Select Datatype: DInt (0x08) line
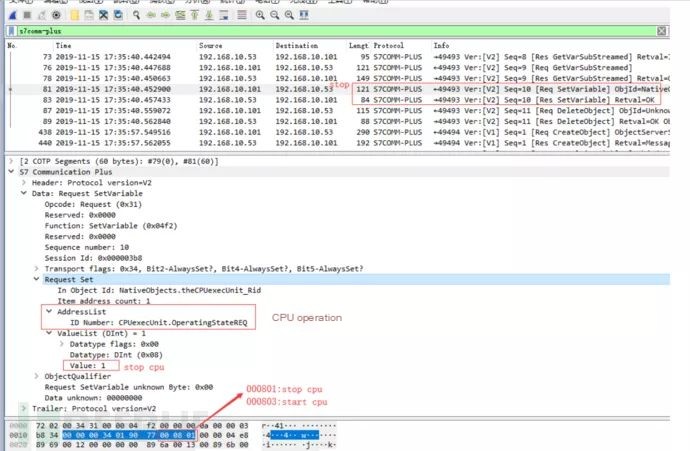 tap(116, 355)
